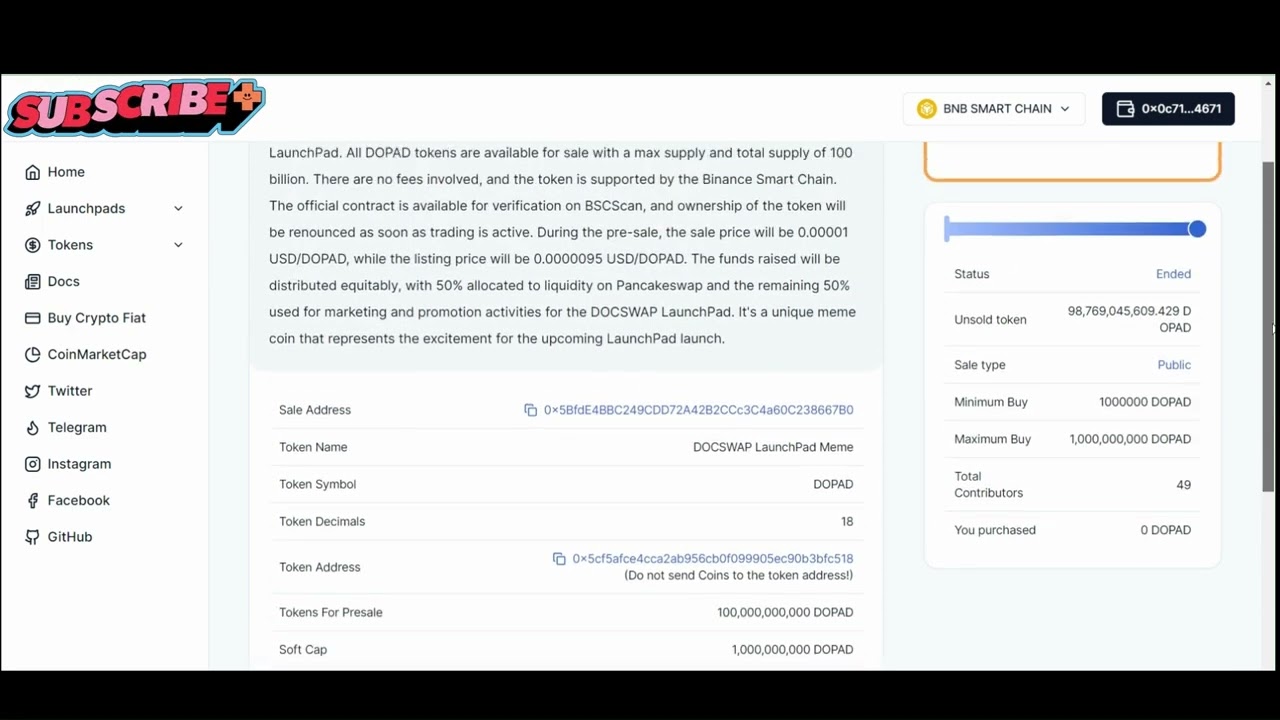Click the sale progress slider handle

click(1197, 229)
